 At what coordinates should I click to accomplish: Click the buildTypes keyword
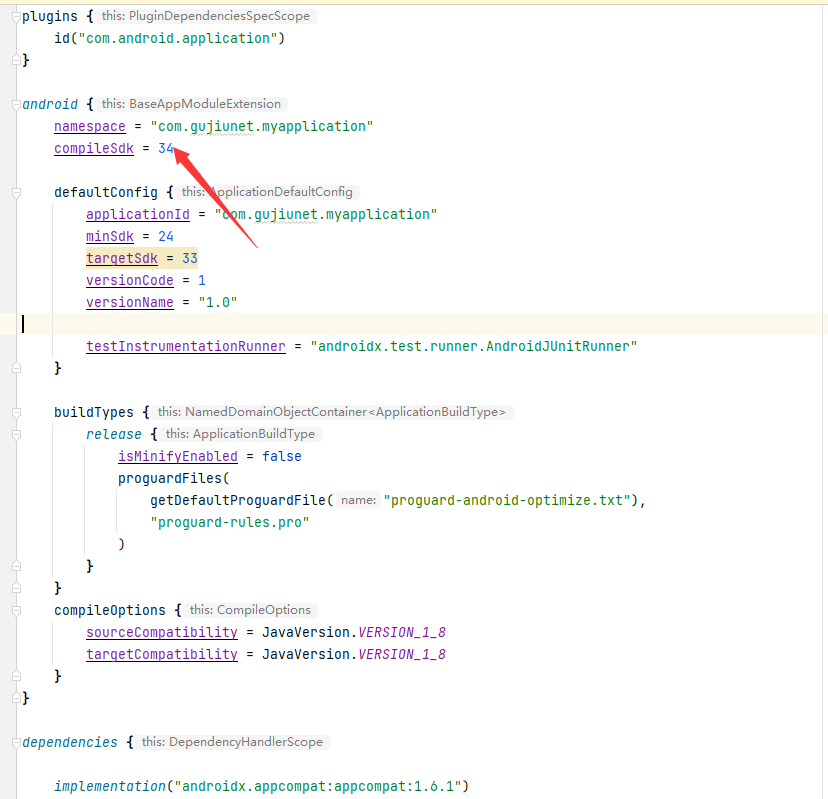pyautogui.click(x=94, y=413)
